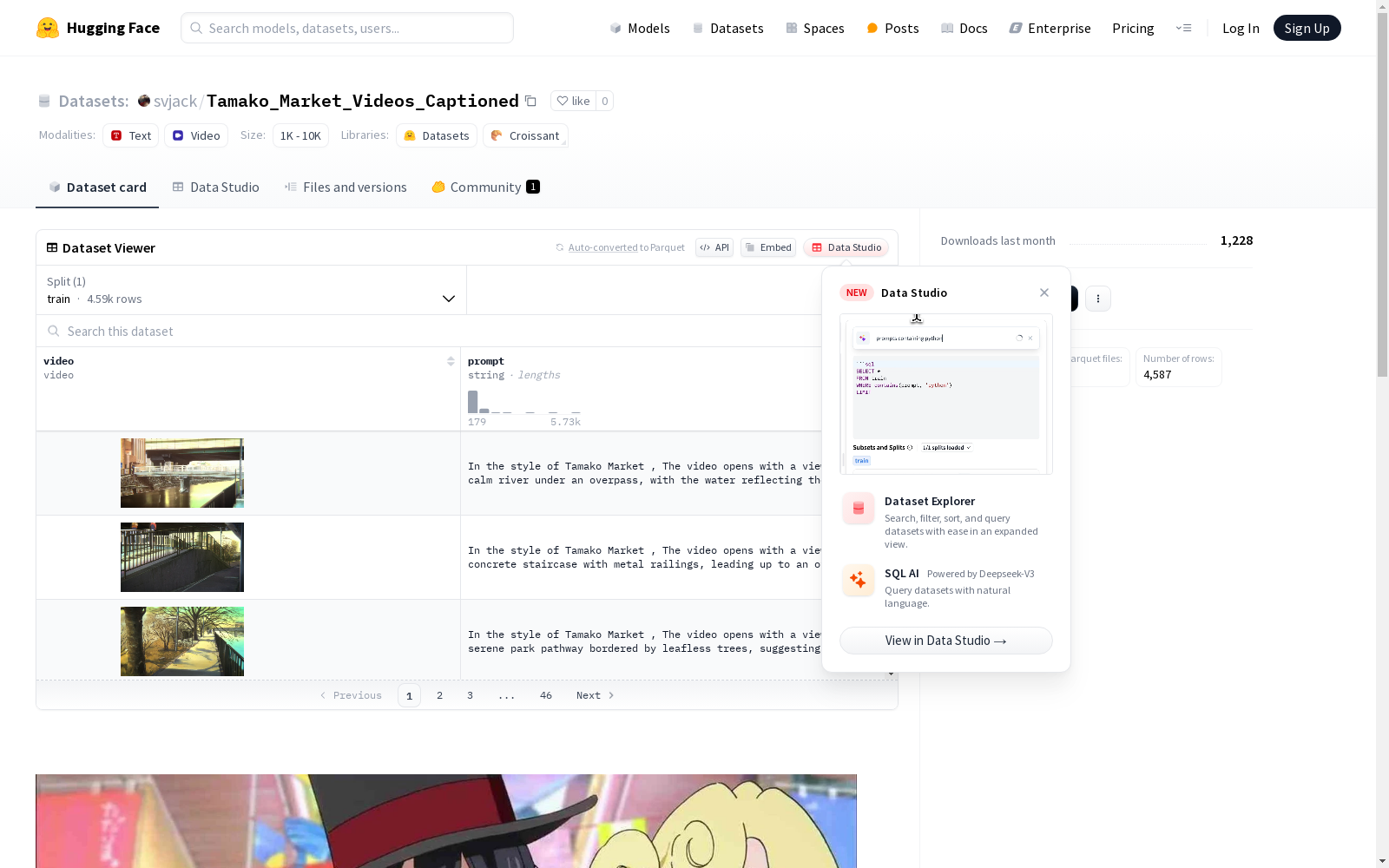1389x868 pixels.
Task: Click the Hugging Face logo icon
Action: coord(48,28)
